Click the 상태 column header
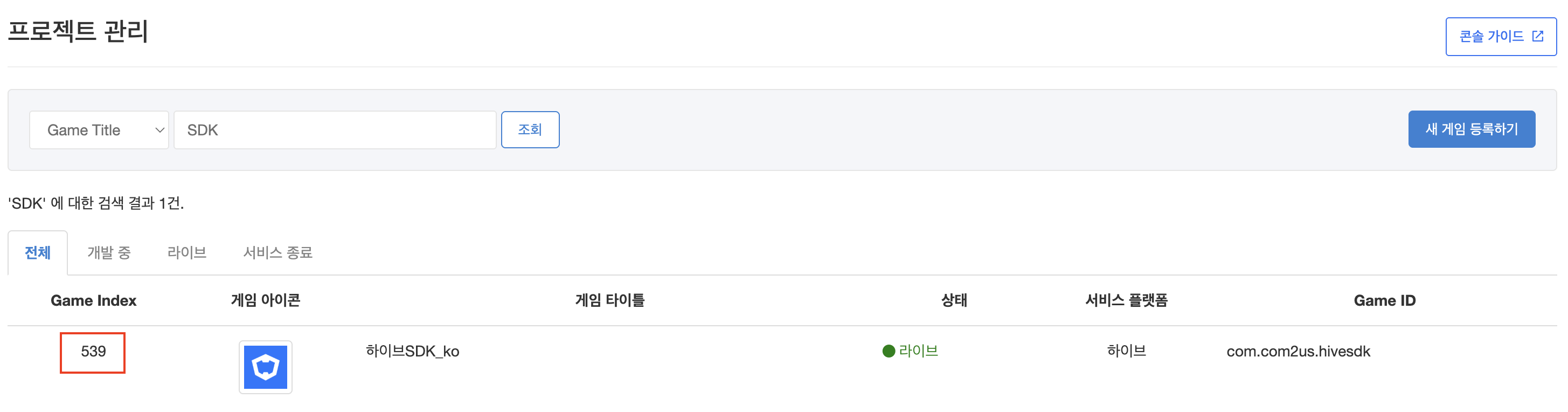This screenshot has height=412, width=1568. (x=954, y=300)
